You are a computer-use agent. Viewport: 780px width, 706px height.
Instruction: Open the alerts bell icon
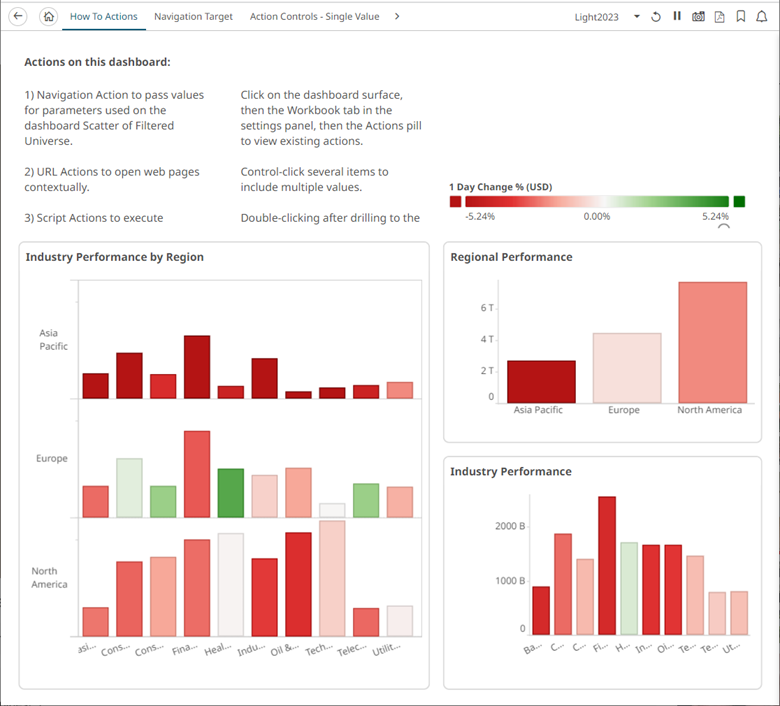click(762, 16)
